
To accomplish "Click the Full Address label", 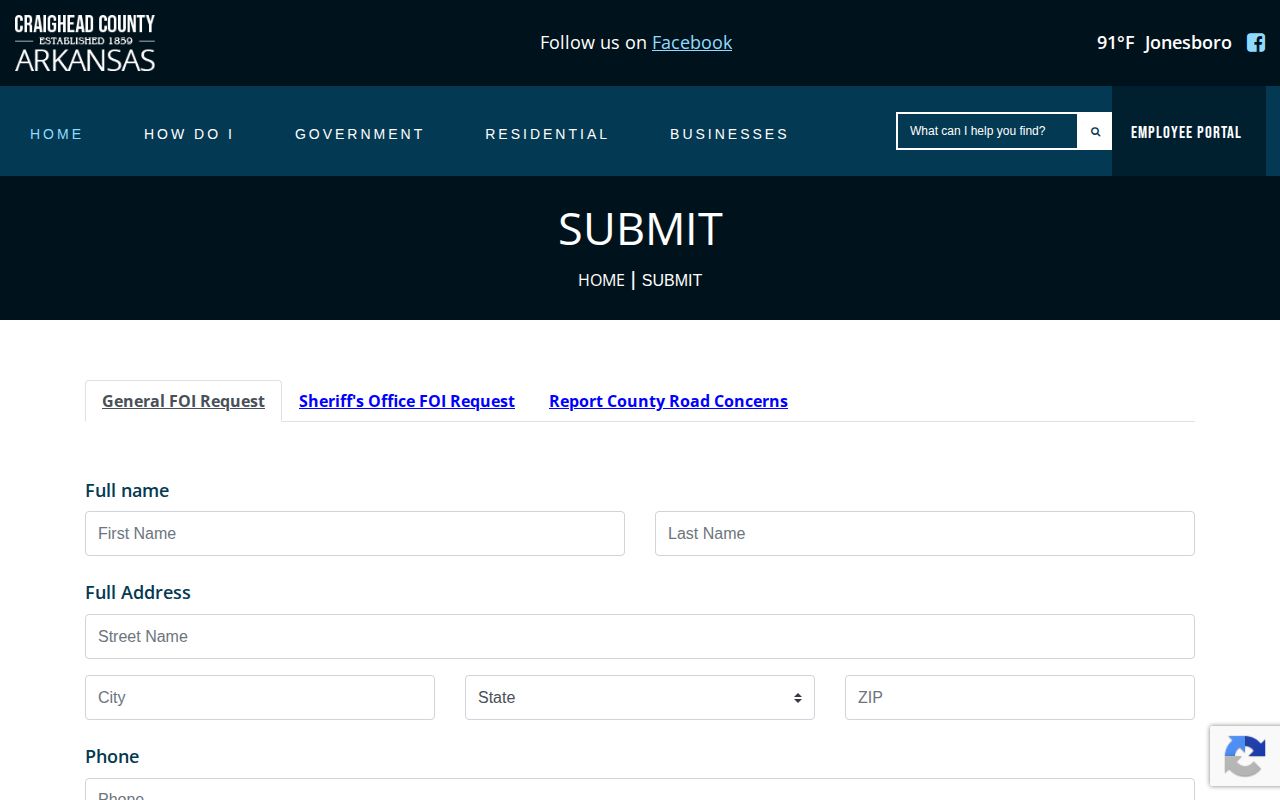I will pyautogui.click(x=138, y=592).
